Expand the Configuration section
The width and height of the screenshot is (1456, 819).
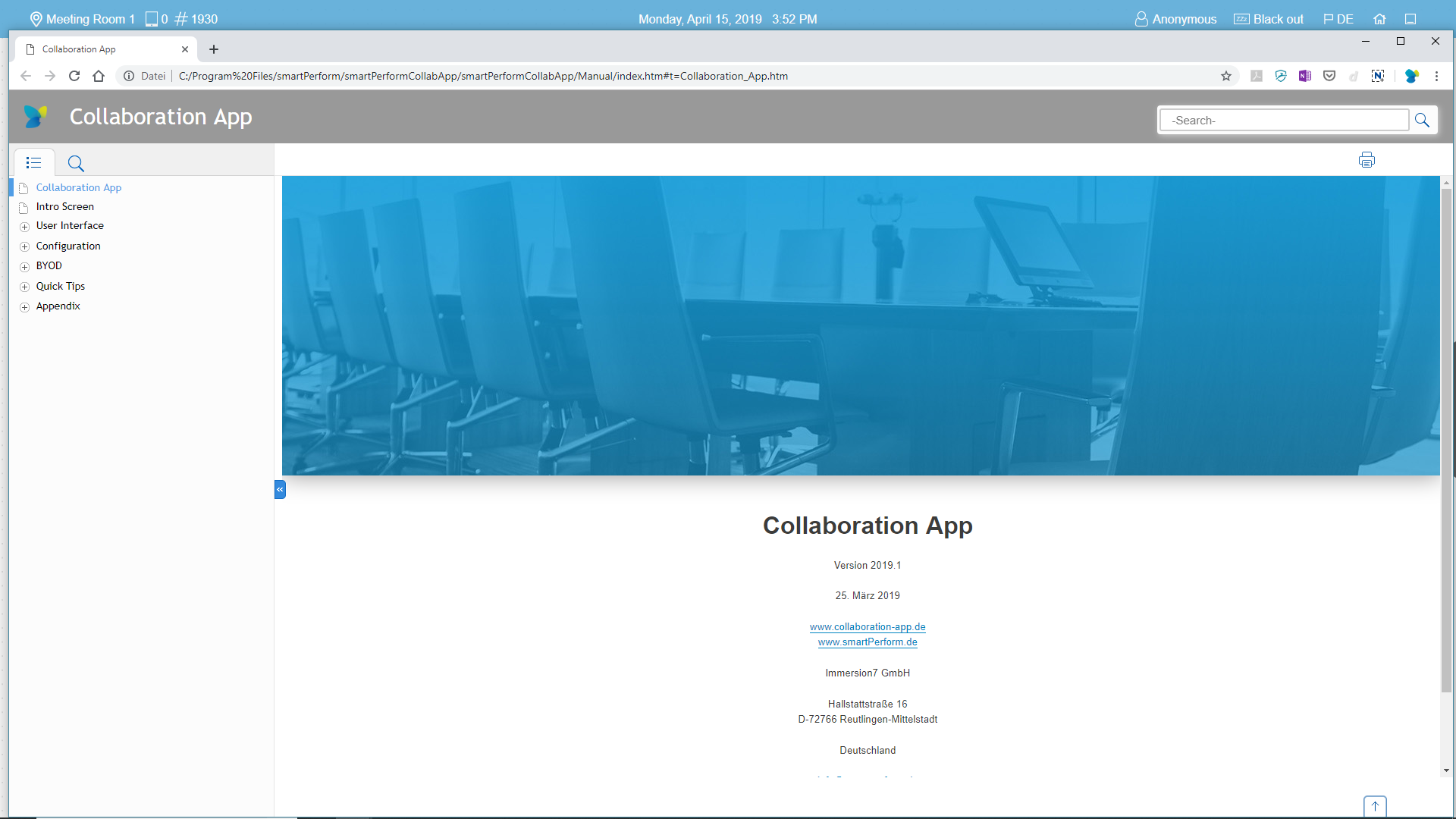click(24, 247)
